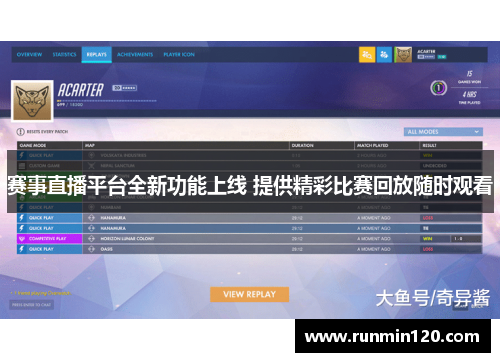
Task: Expand the All Modes dropdown
Action: point(443,132)
